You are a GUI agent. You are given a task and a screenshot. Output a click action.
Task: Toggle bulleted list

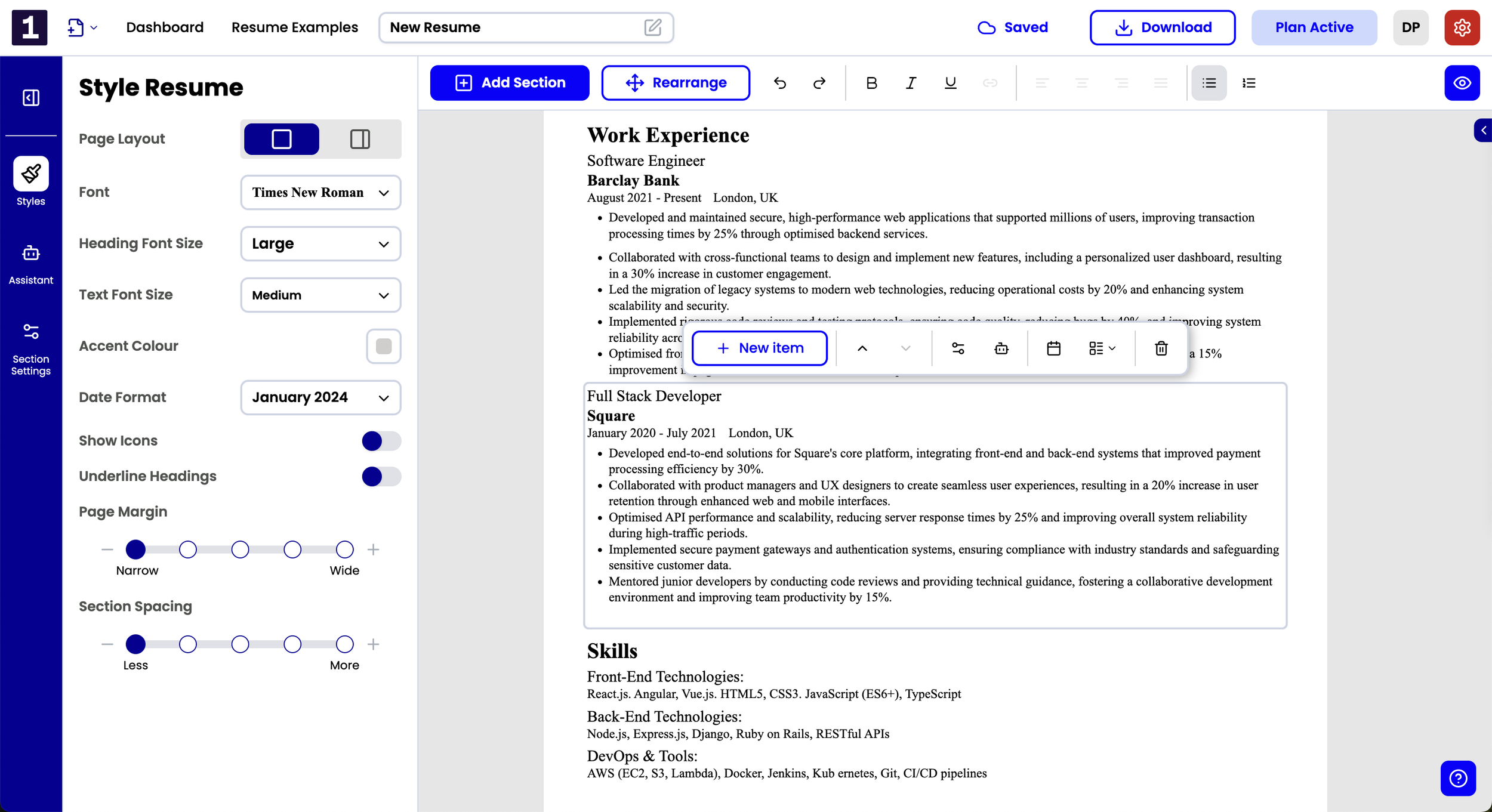point(1209,83)
